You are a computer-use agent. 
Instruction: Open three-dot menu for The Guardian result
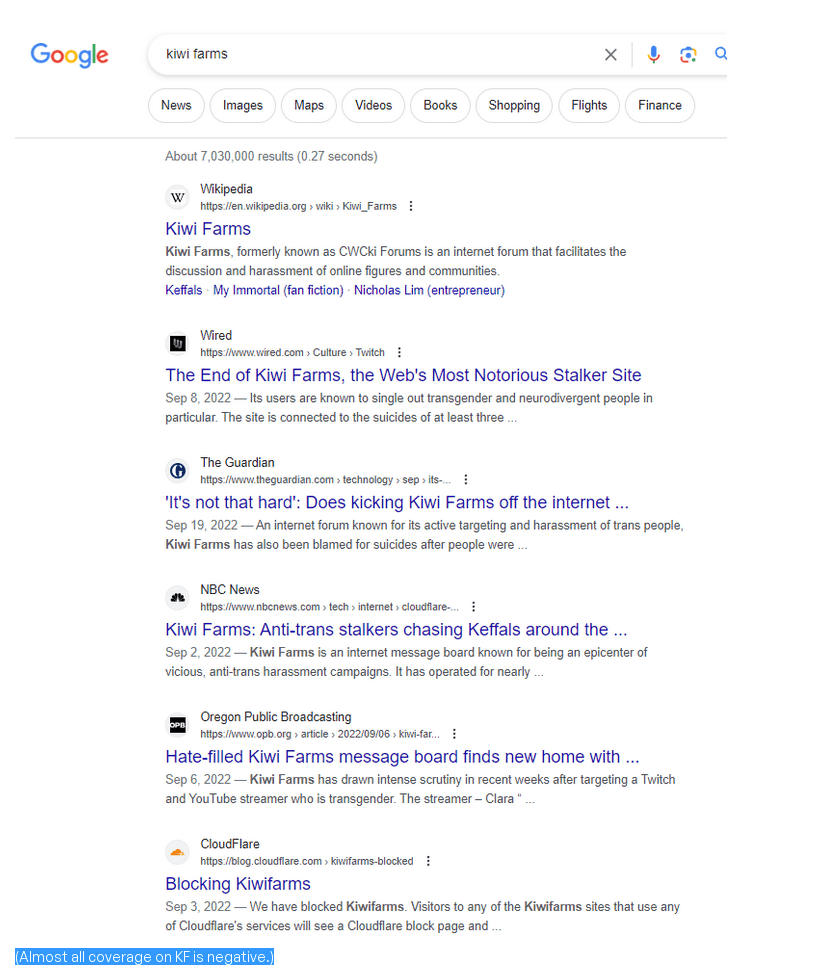tap(465, 480)
